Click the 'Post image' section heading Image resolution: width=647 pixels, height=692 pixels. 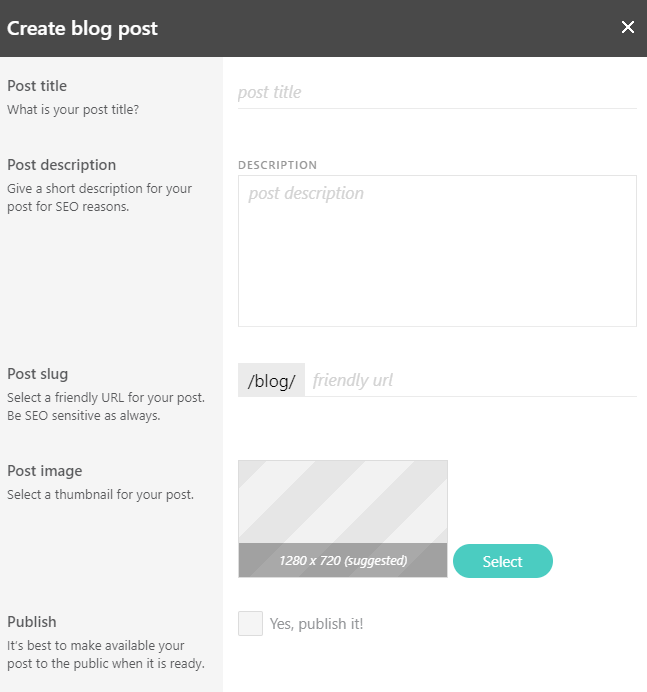pos(44,471)
